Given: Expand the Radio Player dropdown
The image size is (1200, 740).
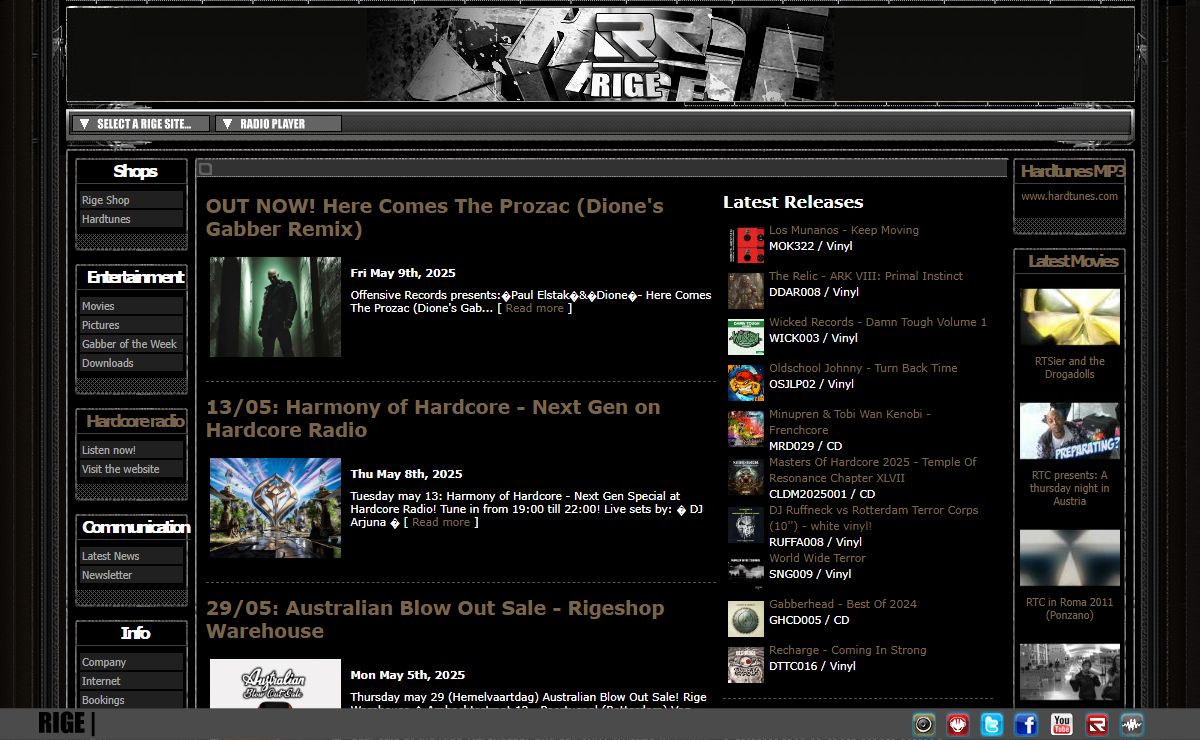Looking at the screenshot, I should pos(278,124).
